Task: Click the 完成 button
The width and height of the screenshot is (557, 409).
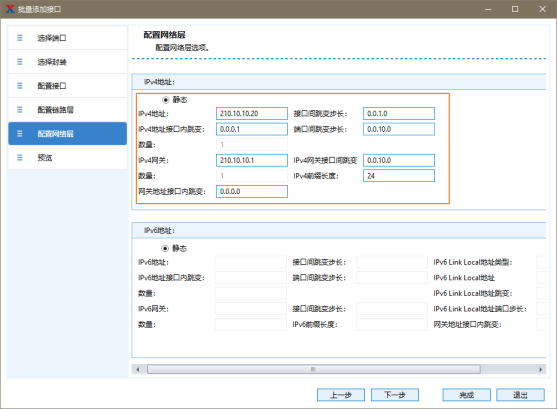Action: coord(466,395)
